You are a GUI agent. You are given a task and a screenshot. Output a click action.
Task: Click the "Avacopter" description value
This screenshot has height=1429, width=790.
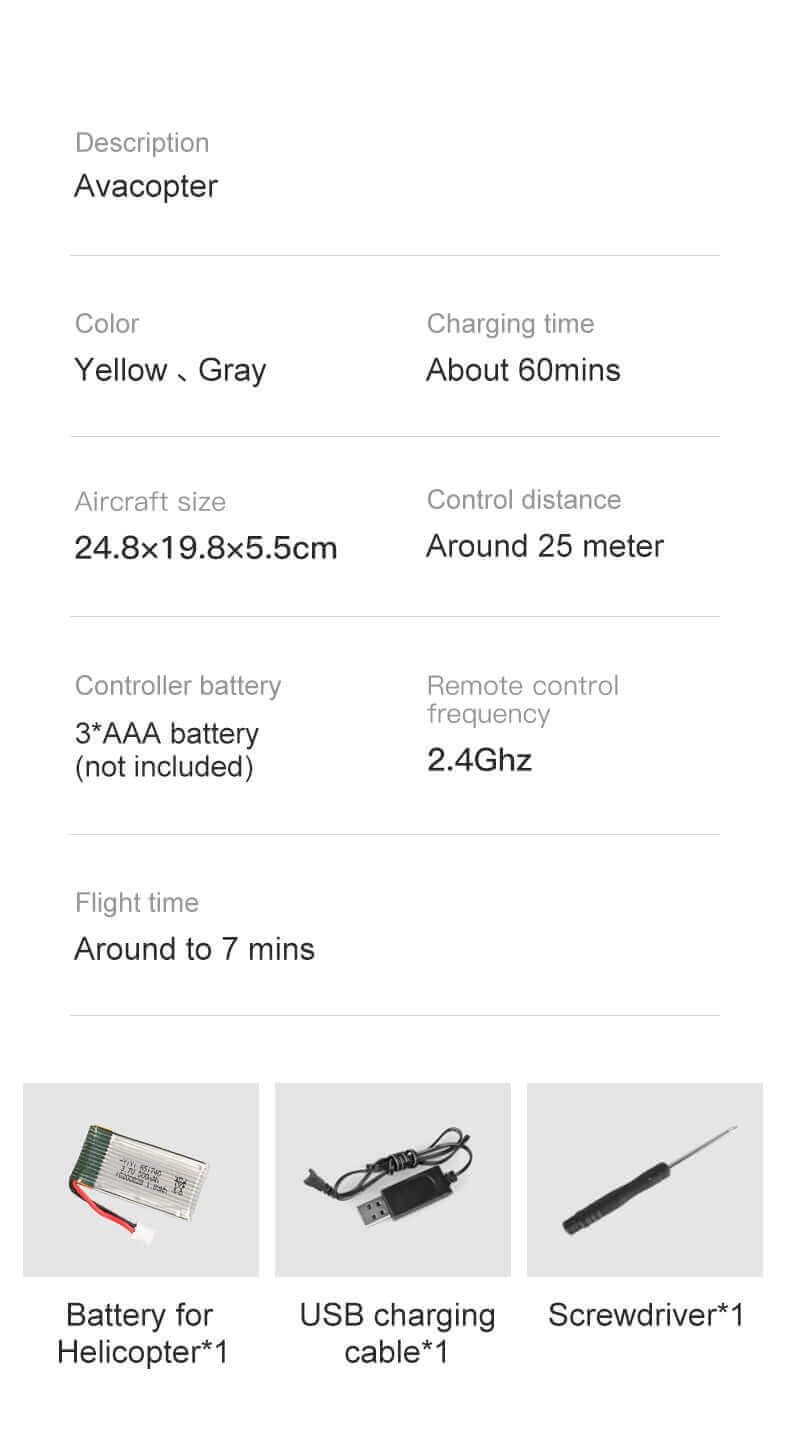tap(146, 186)
